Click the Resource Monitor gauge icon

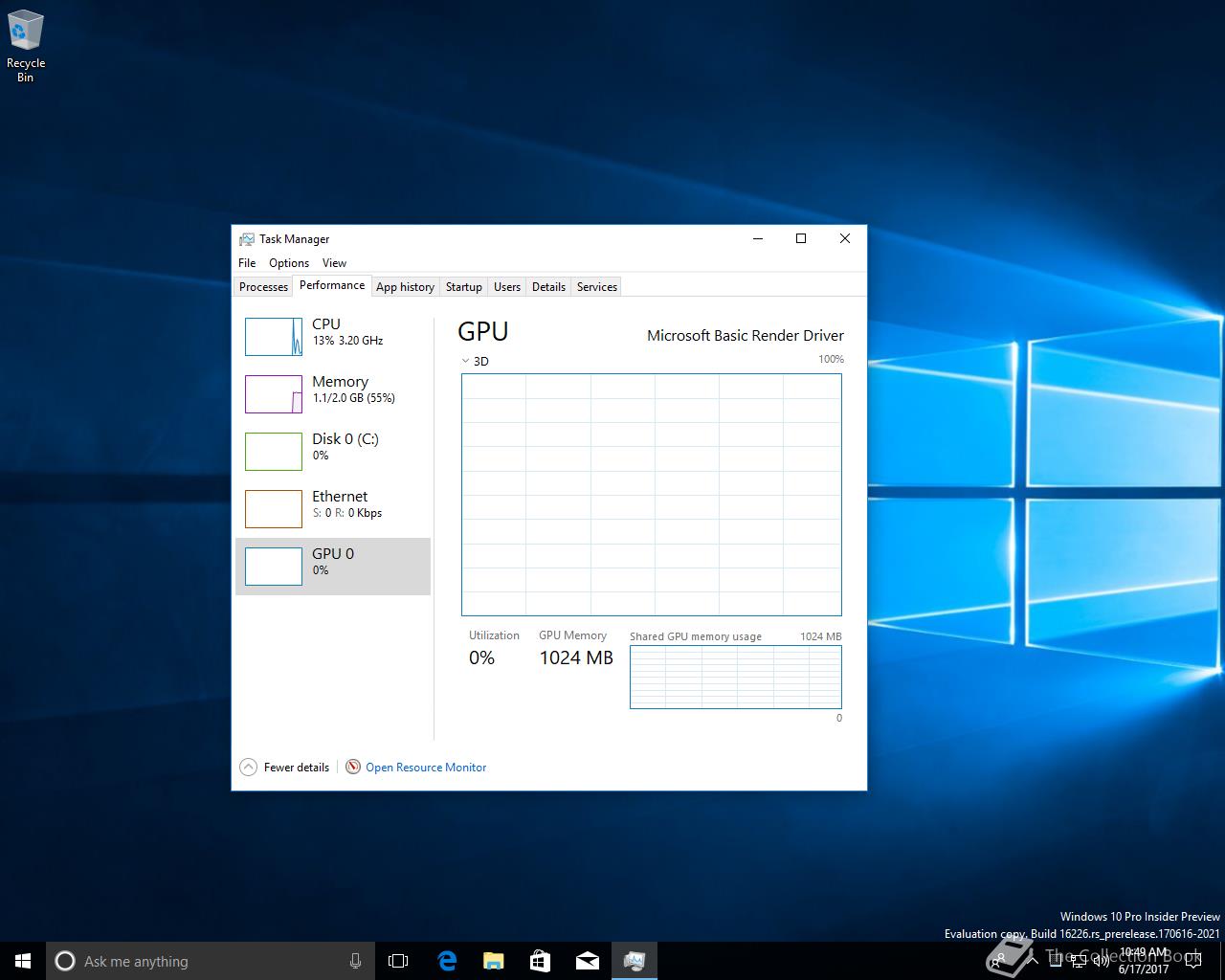(x=353, y=768)
